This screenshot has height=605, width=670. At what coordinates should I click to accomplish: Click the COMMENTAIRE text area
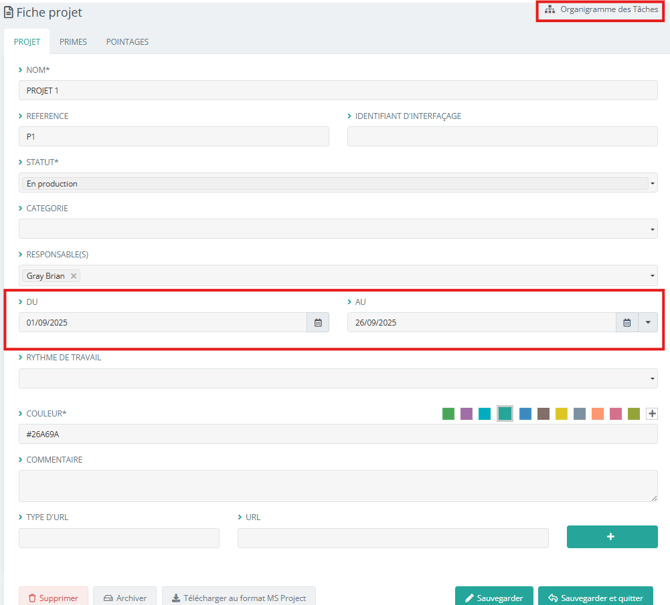338,486
